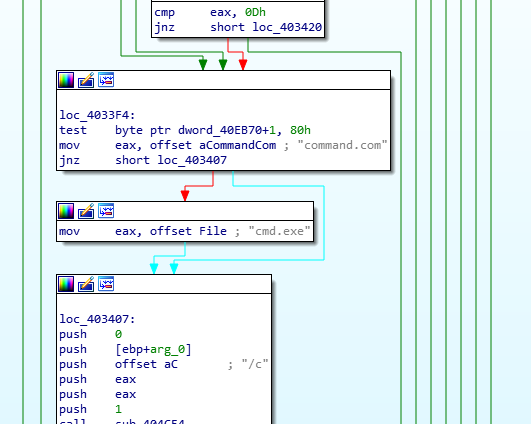Image resolution: width=531 pixels, height=424 pixels.
Task: Click "cmd.exe" comment string
Action: point(279,231)
